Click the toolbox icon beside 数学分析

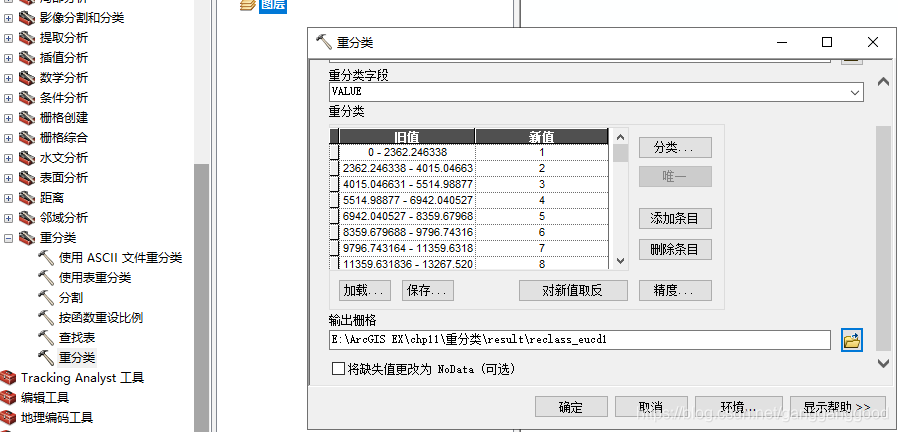coord(26,78)
